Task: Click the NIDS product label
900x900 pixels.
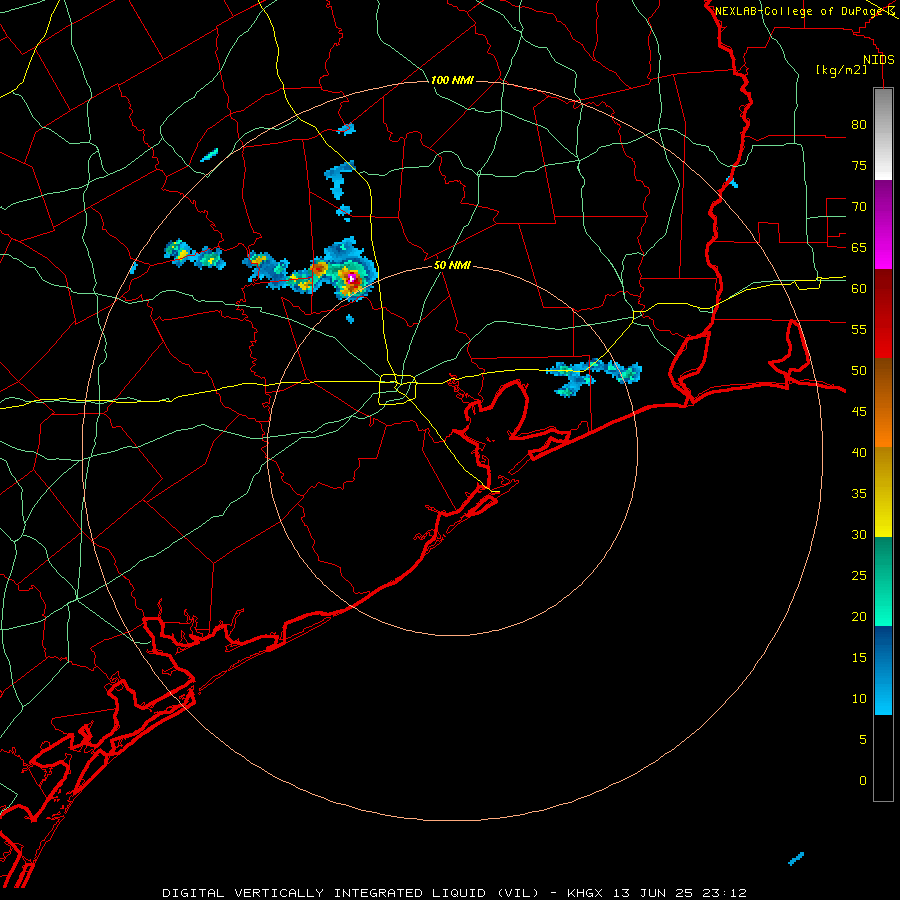Action: point(879,60)
